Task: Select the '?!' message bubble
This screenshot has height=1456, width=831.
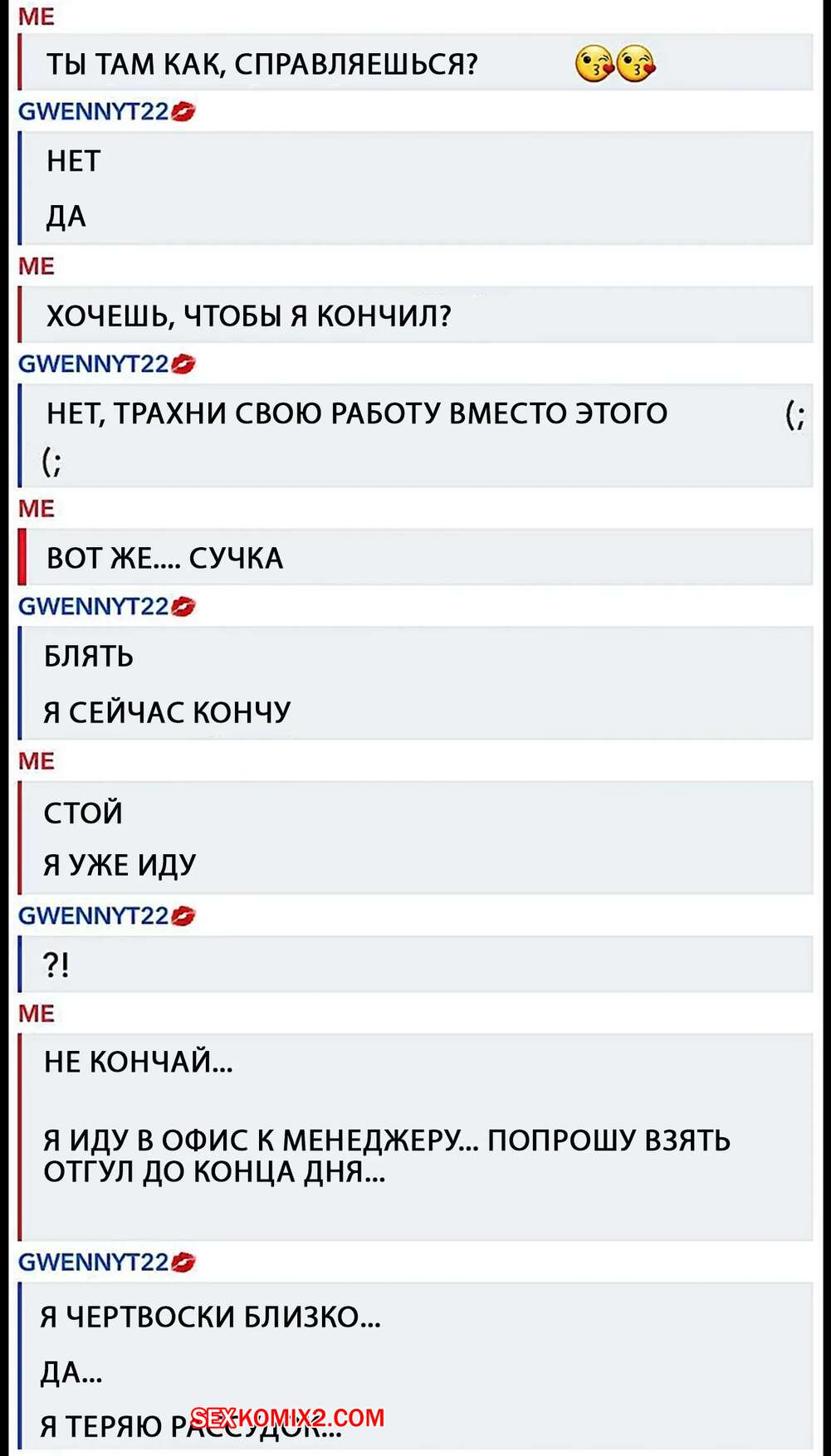Action: 416,965
